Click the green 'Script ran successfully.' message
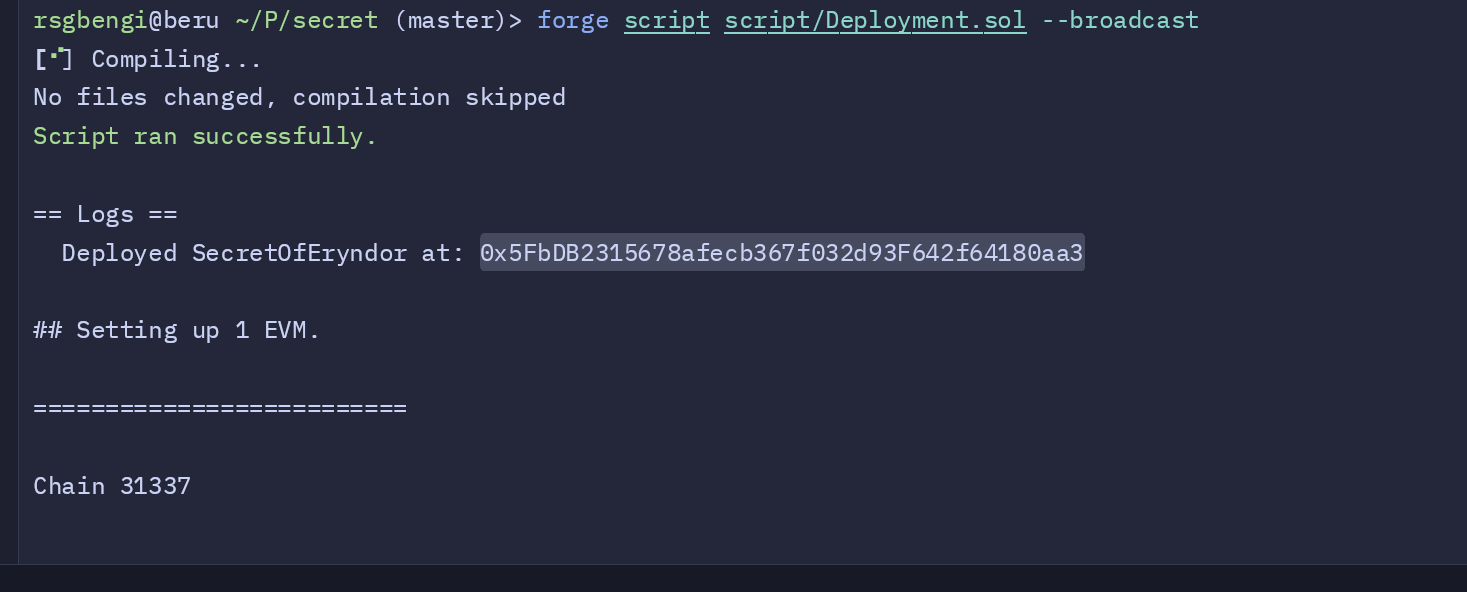This screenshot has width=1467, height=592. click(x=205, y=136)
